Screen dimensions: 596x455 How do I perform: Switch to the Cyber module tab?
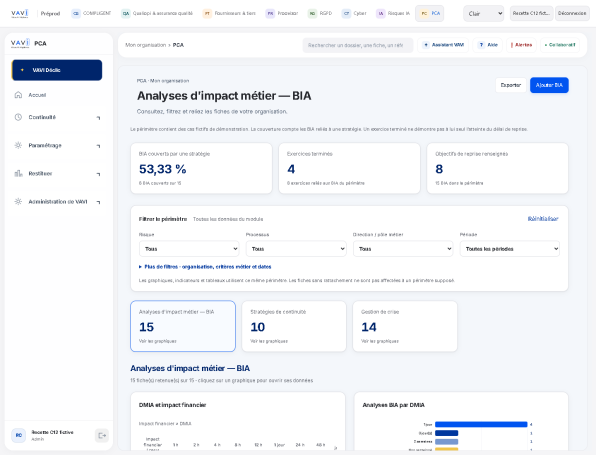point(354,14)
